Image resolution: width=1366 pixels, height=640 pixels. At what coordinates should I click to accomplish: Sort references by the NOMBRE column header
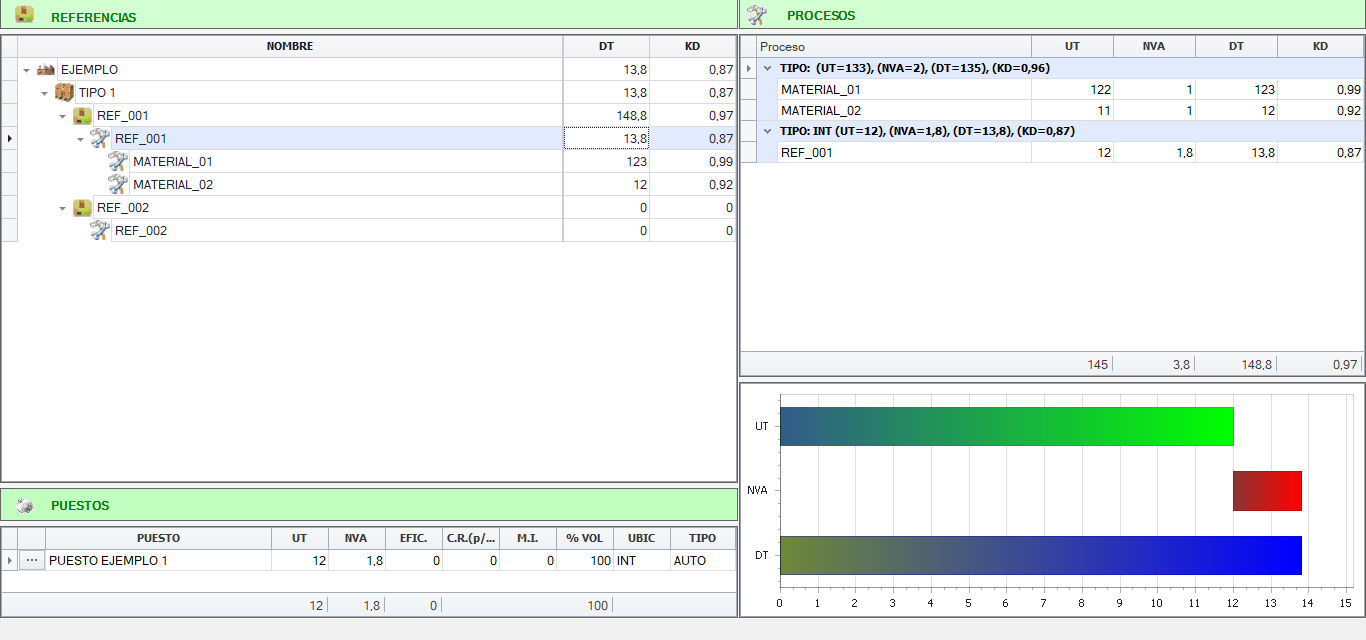289,46
